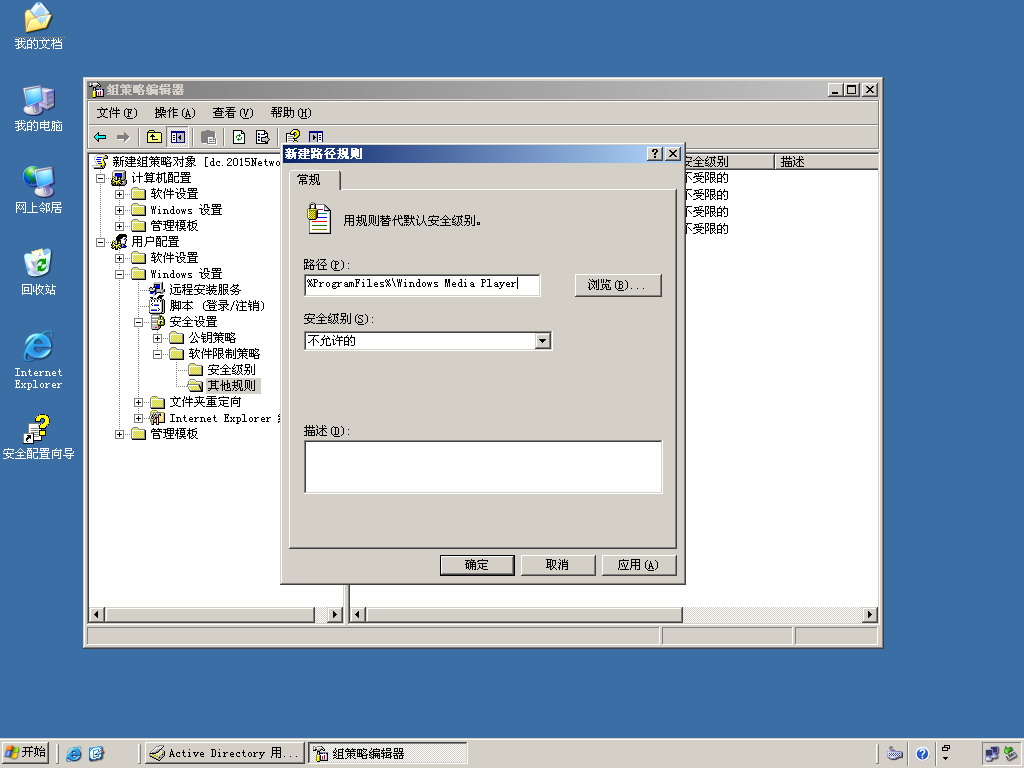The height and width of the screenshot is (768, 1024).
Task: Click the 描述 column header
Action: pos(825,161)
